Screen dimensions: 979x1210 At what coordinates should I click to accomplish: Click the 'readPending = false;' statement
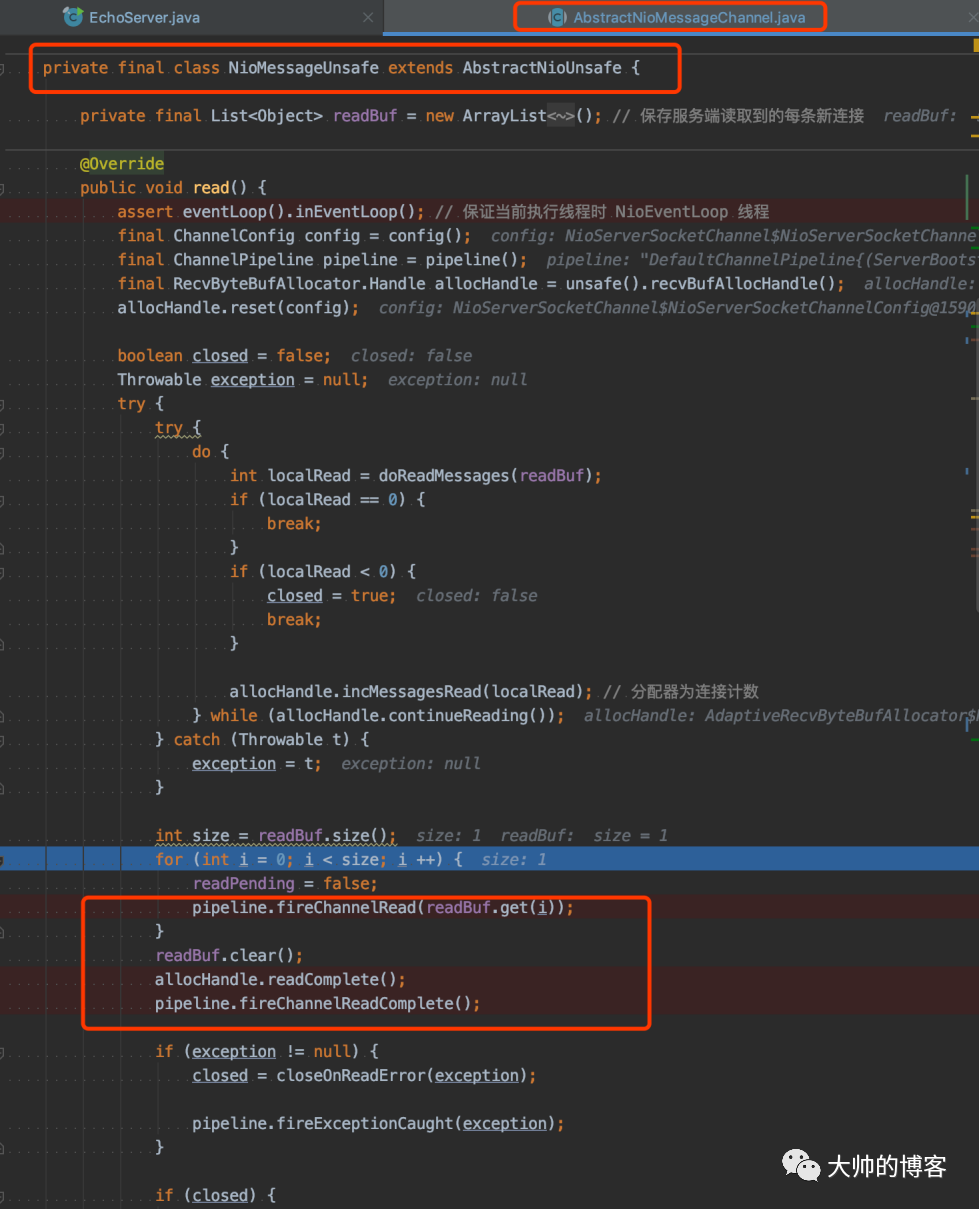[x=285, y=884]
